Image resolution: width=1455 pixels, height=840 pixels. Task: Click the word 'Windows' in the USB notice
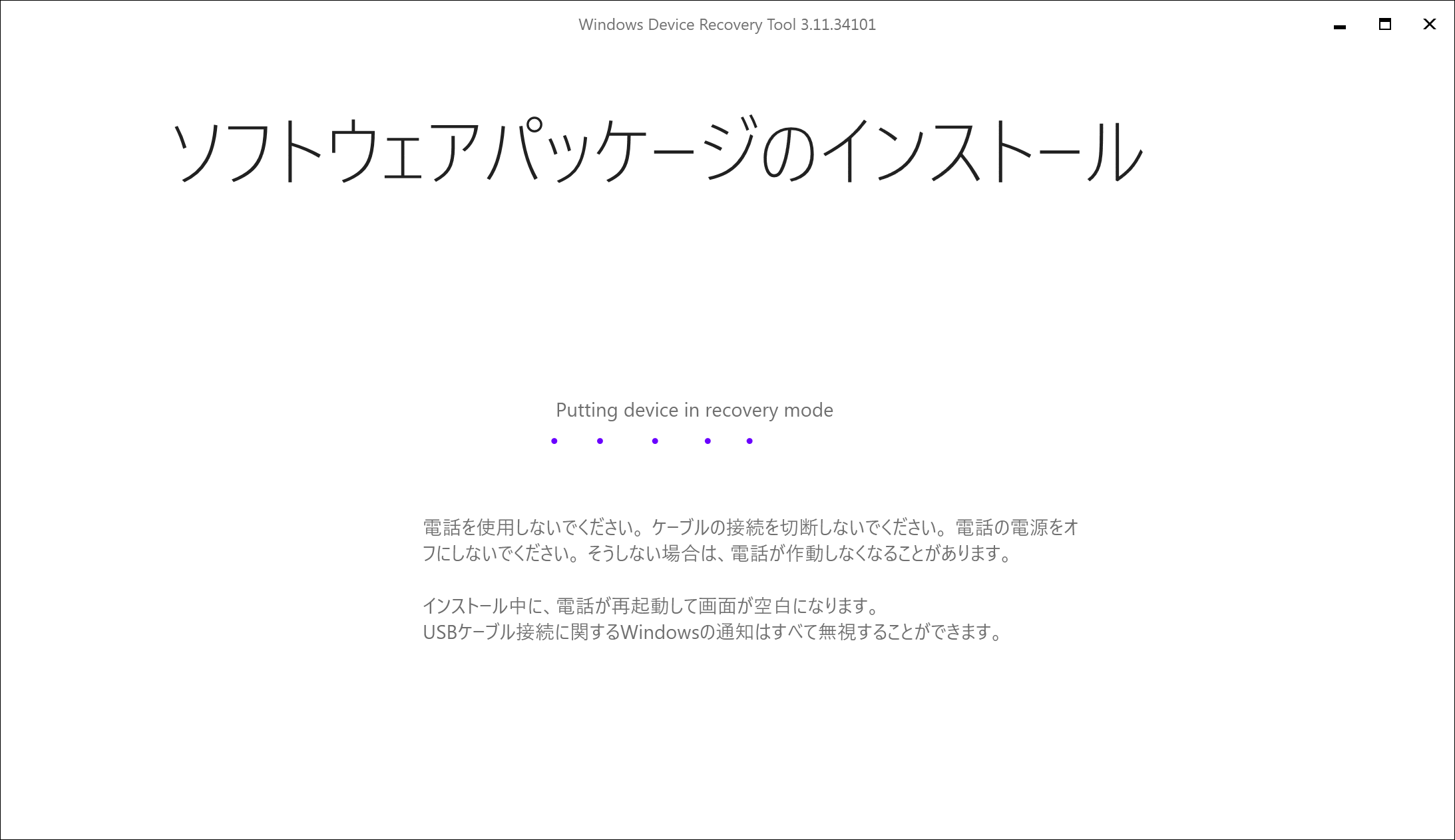[660, 632]
